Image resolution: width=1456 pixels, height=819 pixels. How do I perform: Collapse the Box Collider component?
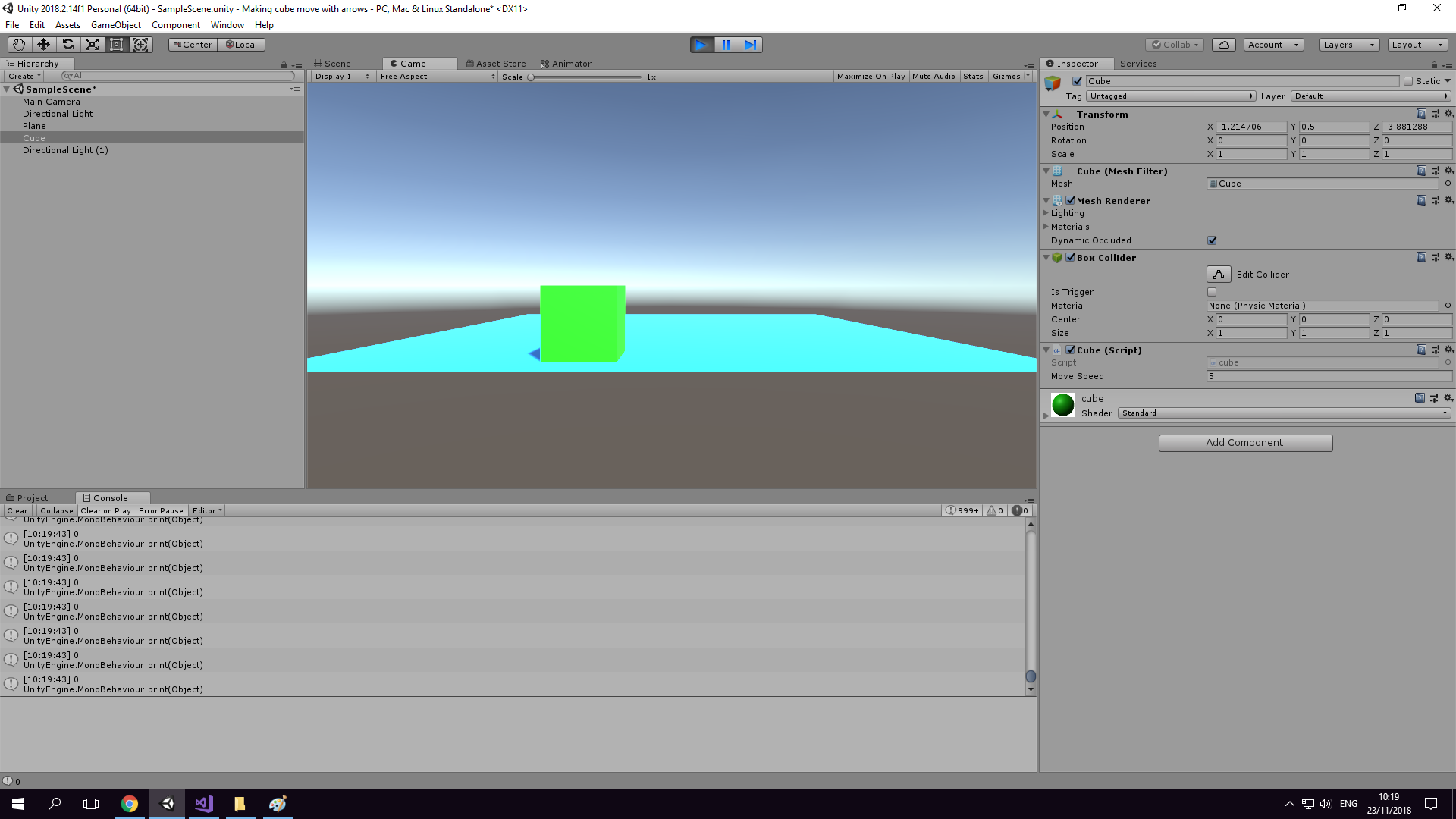pyautogui.click(x=1046, y=257)
